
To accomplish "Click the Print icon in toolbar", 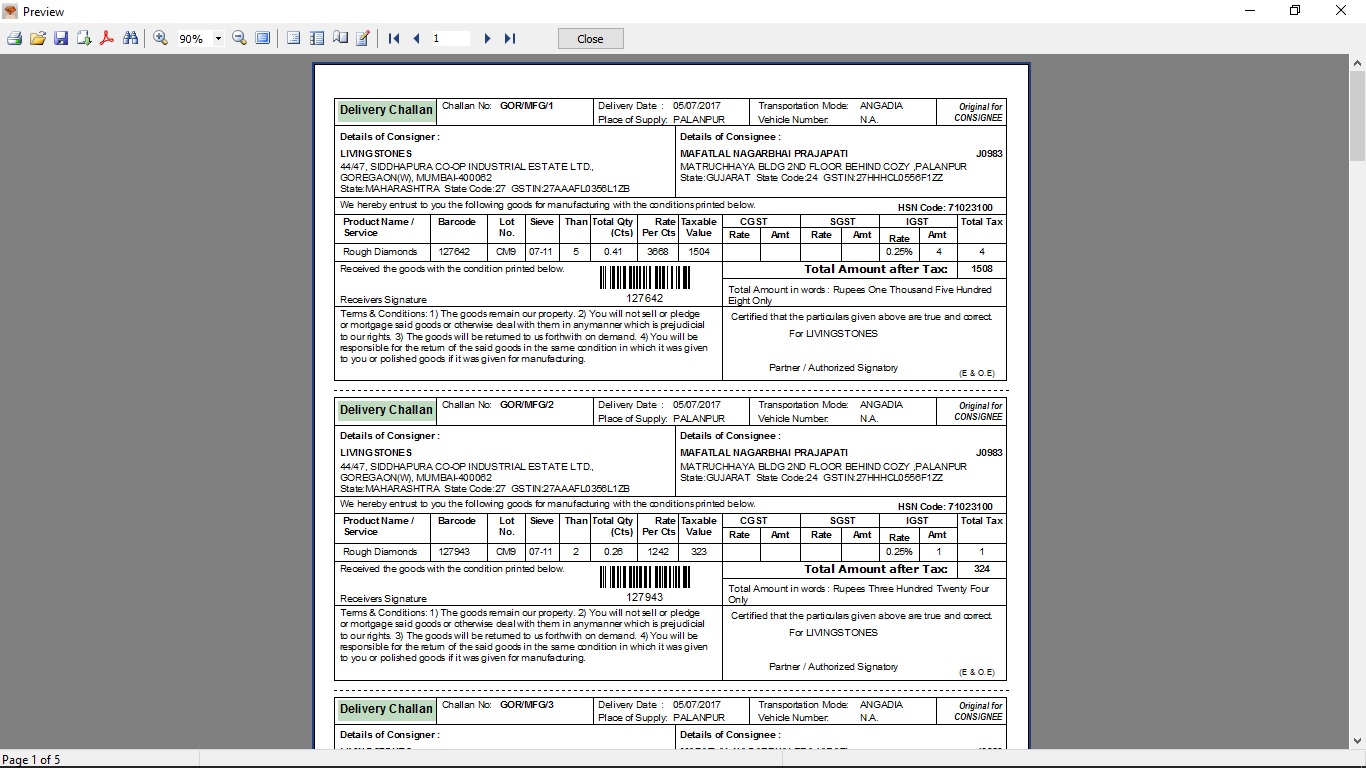I will [14, 38].
